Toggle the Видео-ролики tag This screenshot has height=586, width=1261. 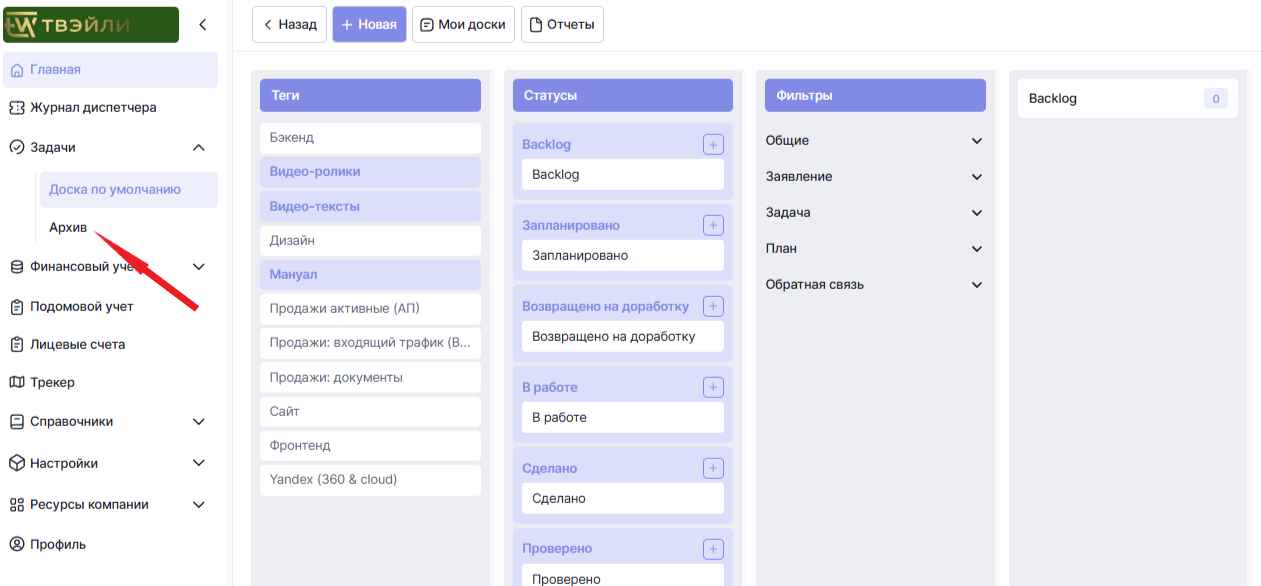coord(370,172)
